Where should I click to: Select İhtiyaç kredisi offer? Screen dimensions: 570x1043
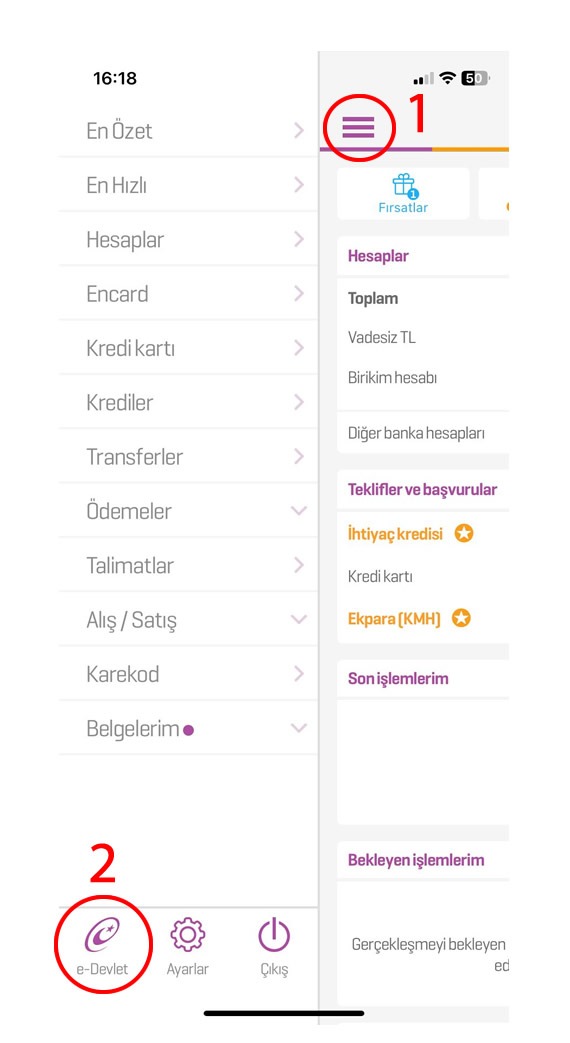pos(395,533)
